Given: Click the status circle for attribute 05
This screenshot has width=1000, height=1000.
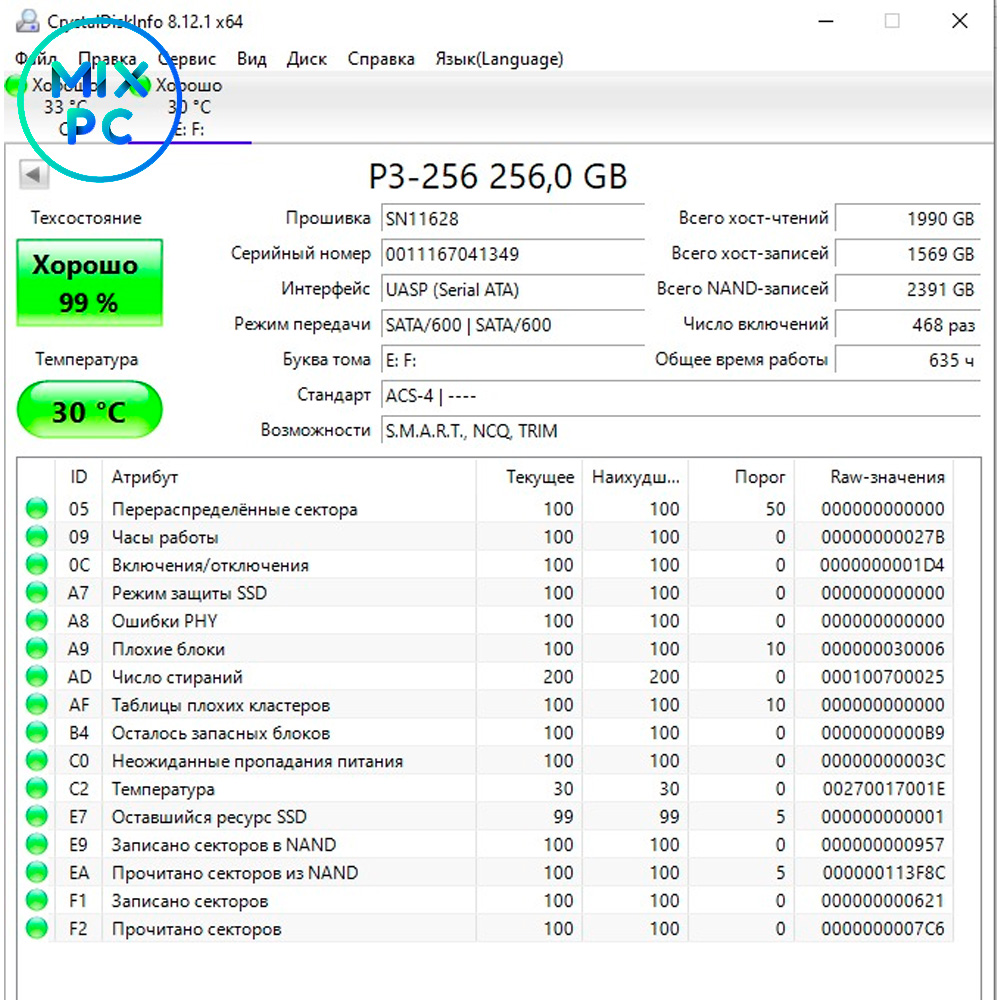Looking at the screenshot, I should point(37,508).
